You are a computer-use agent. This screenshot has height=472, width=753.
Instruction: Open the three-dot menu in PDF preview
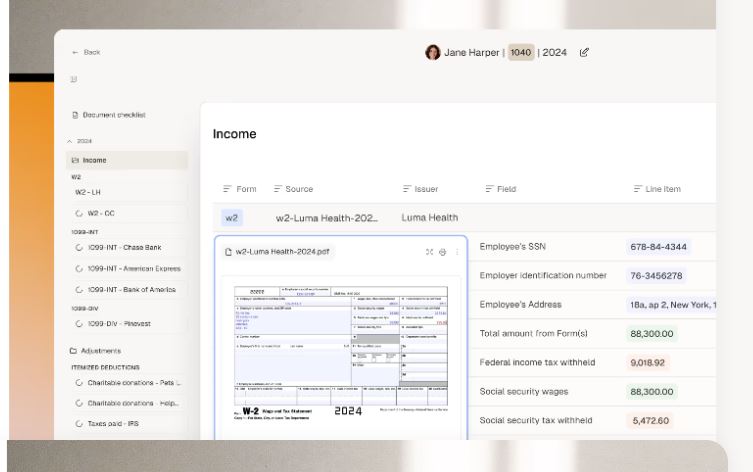[457, 252]
